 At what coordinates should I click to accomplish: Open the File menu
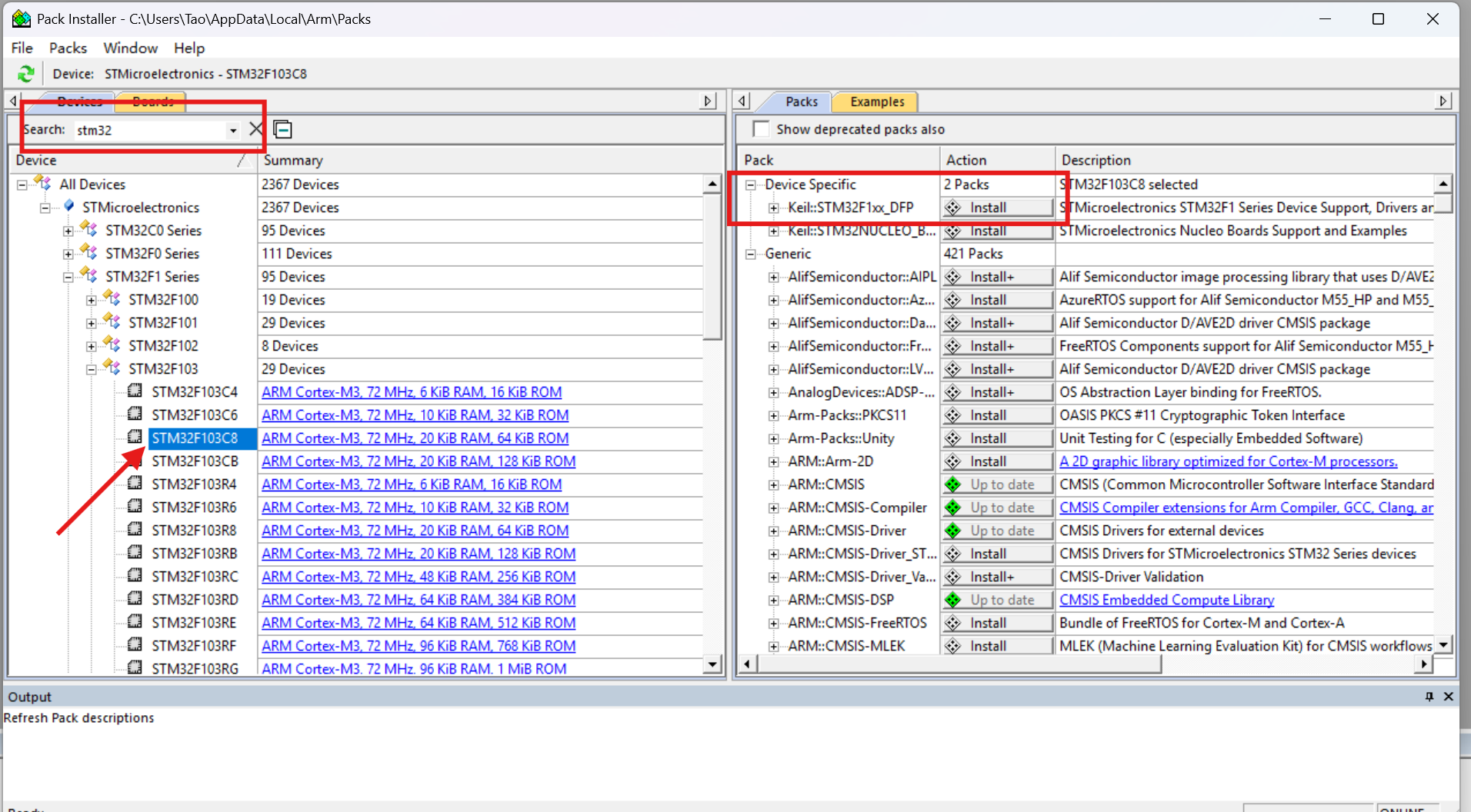[x=22, y=48]
